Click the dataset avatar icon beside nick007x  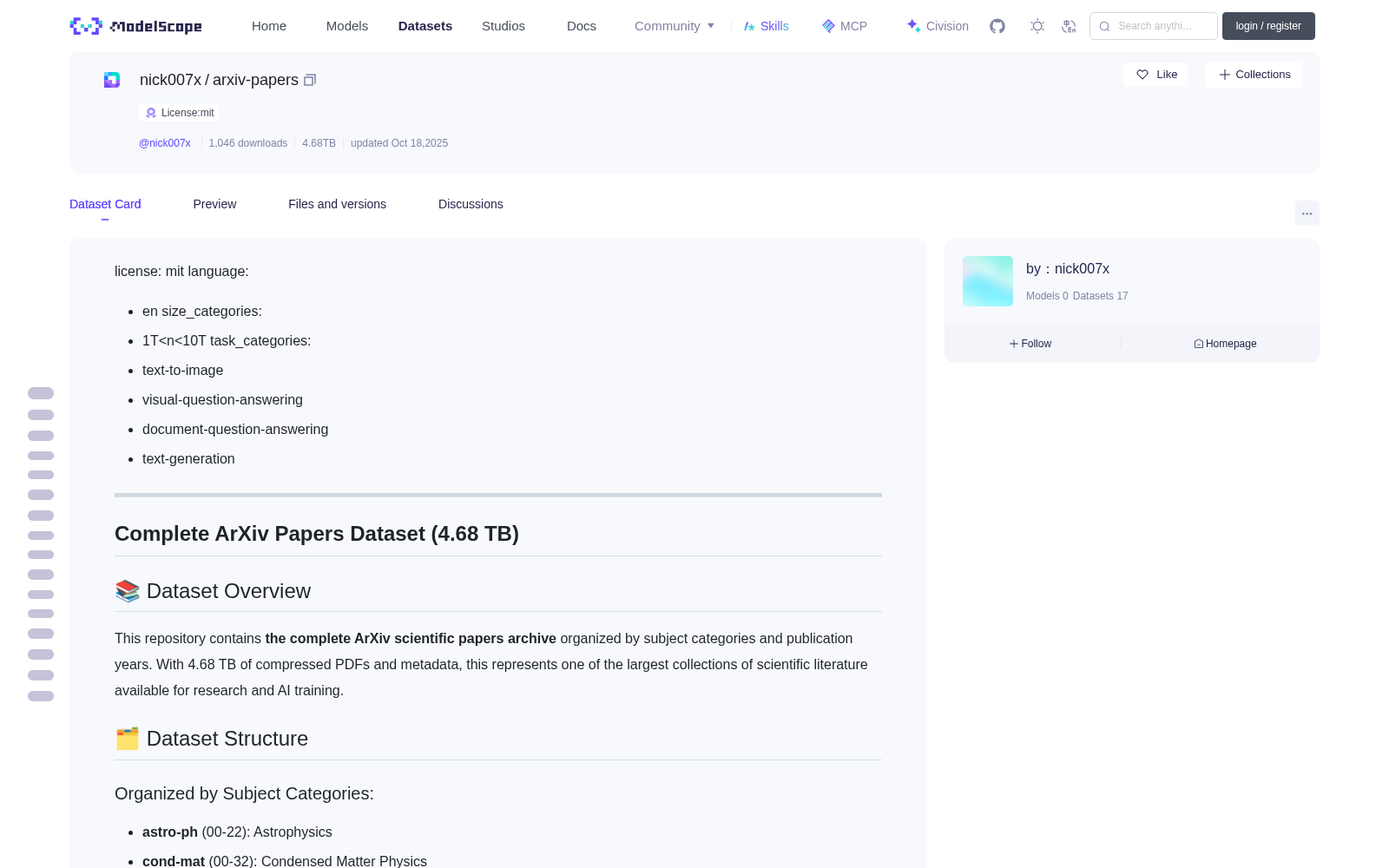click(x=112, y=80)
